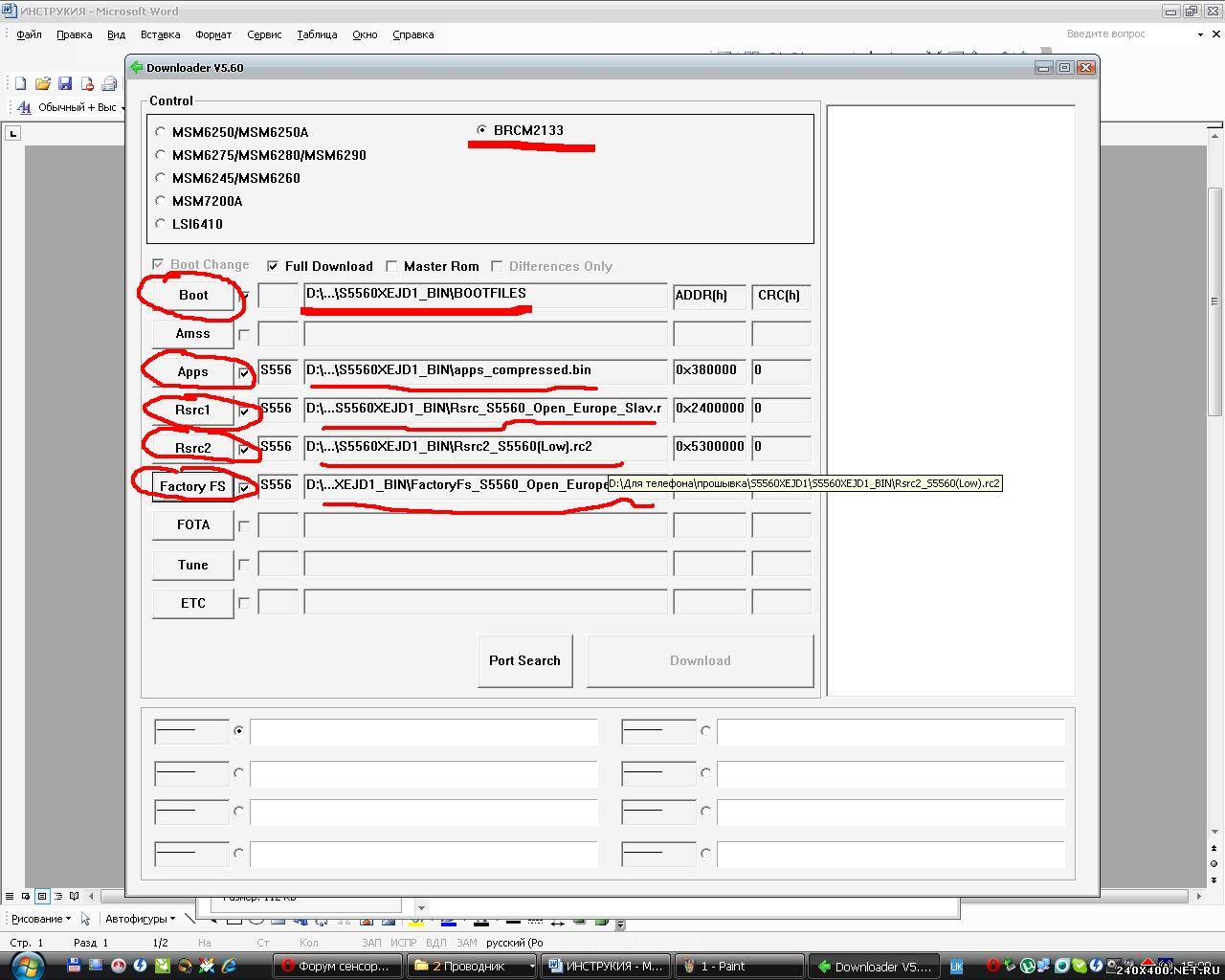1225x980 pixels.
Task: Toggle the Amss row checkbox
Action: pos(244,334)
